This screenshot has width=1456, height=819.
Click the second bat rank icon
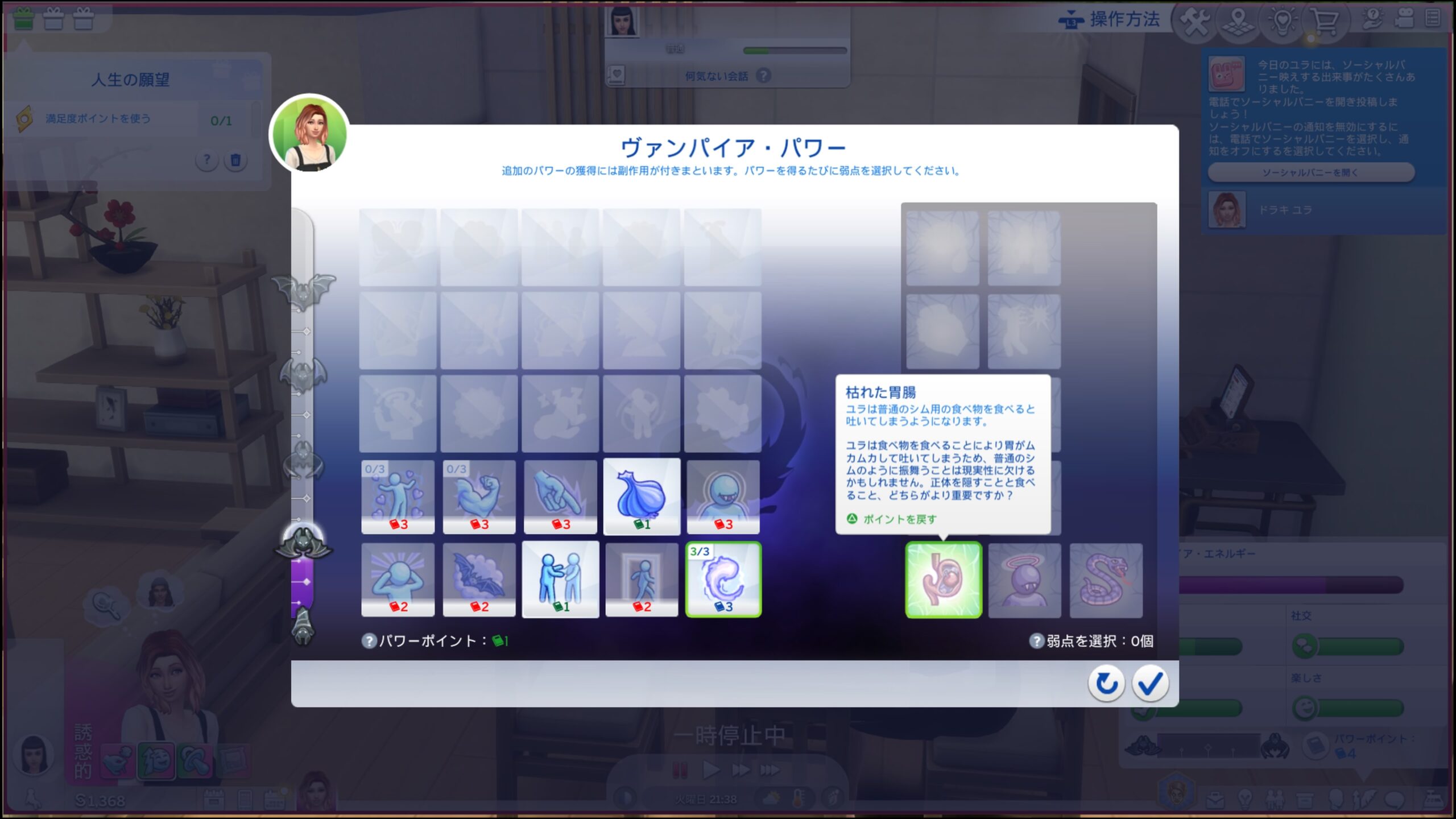tap(303, 375)
